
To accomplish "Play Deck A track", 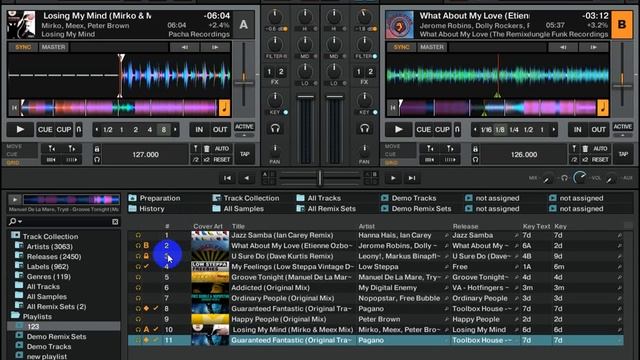I will (20, 130).
